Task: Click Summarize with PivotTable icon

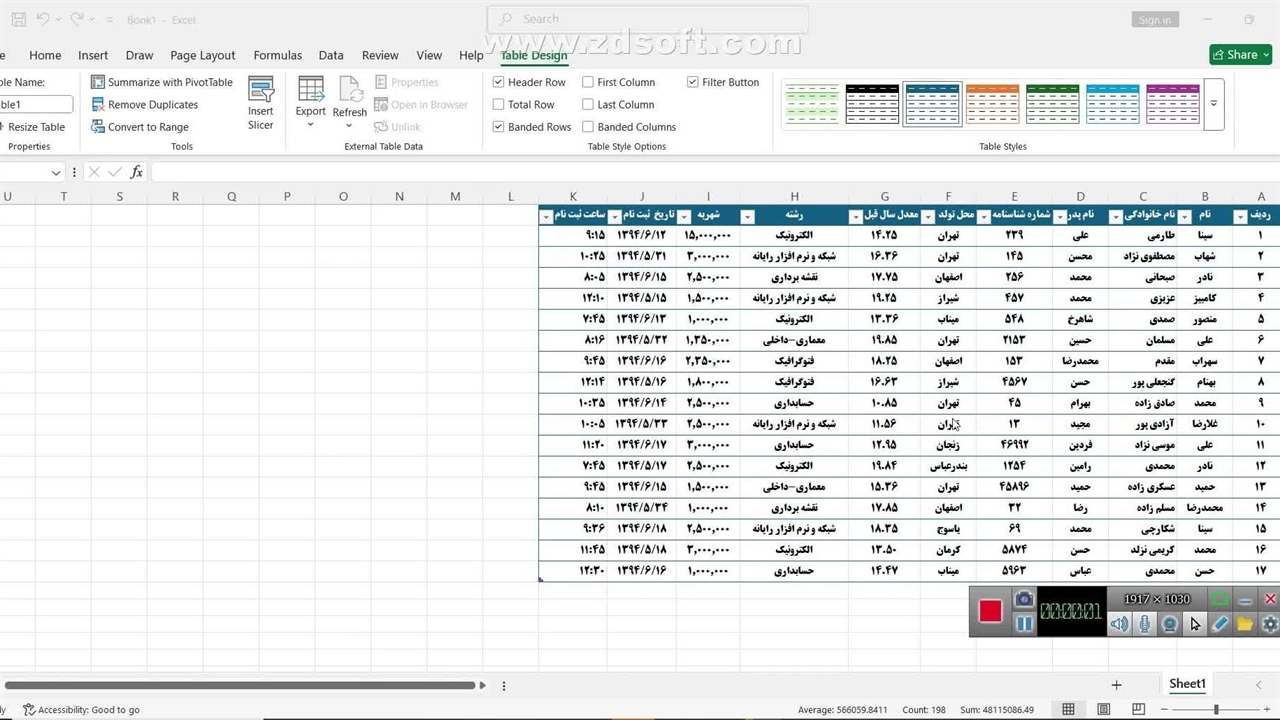Action: tap(98, 83)
